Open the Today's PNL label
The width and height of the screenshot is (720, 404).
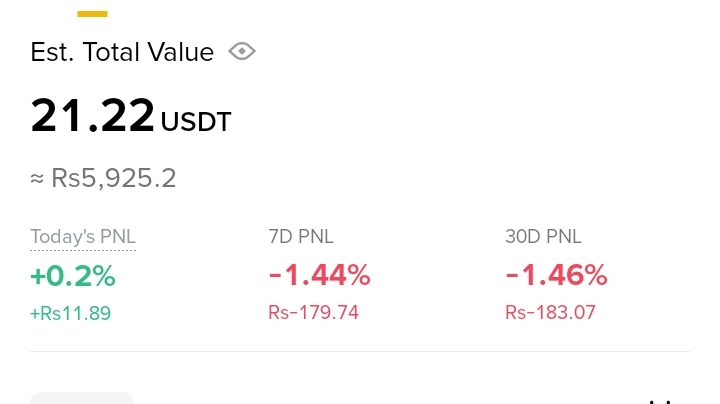pos(83,237)
